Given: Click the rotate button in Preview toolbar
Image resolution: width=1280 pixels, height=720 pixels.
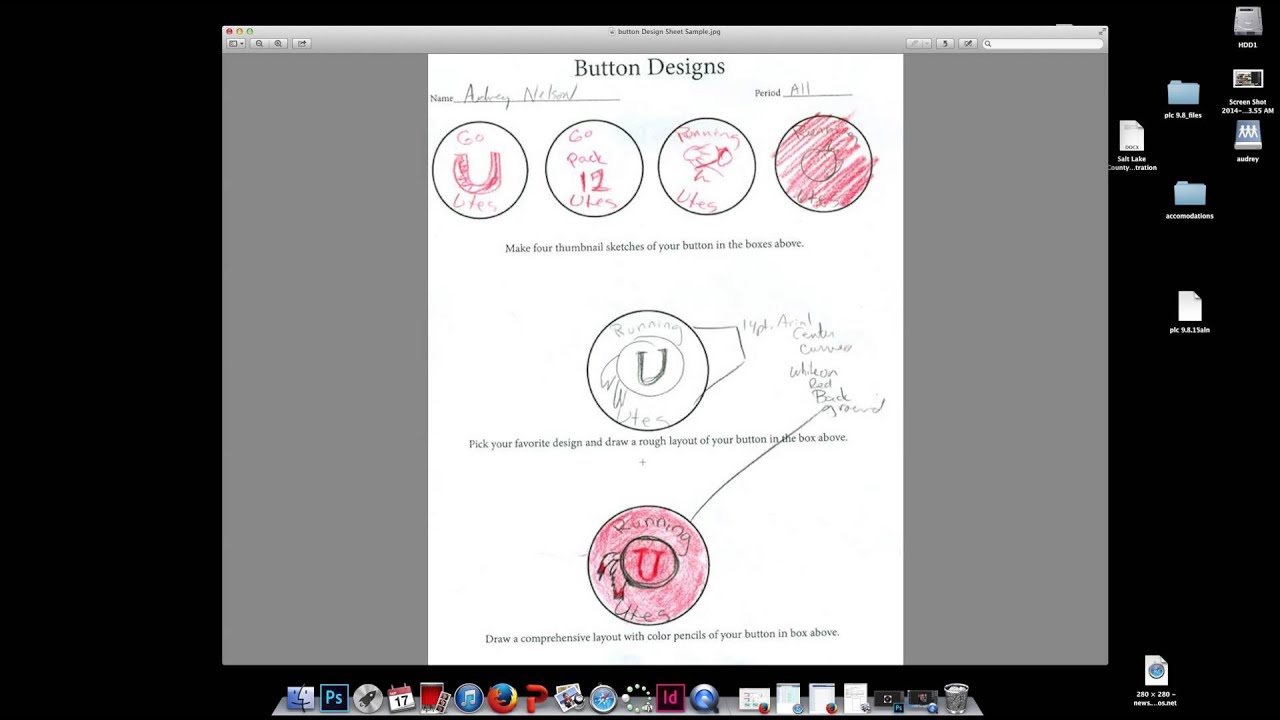Looking at the screenshot, I should pos(945,43).
